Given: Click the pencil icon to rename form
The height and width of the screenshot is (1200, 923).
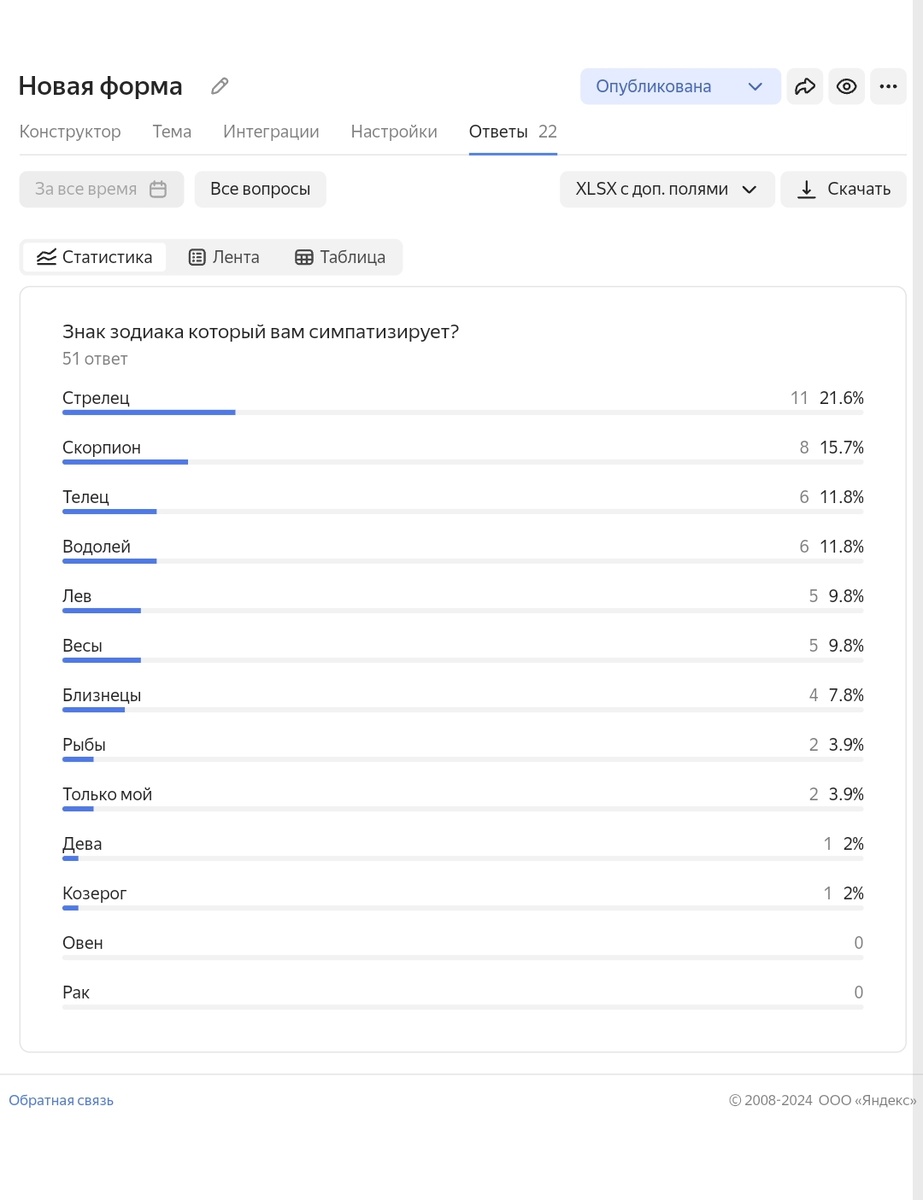Looking at the screenshot, I should pyautogui.click(x=220, y=86).
